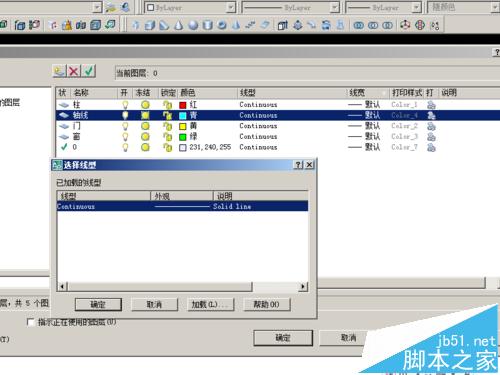Image resolution: width=500 pixels, height=375 pixels.
Task: Sort layers by 名称 column header
Action: [94, 93]
